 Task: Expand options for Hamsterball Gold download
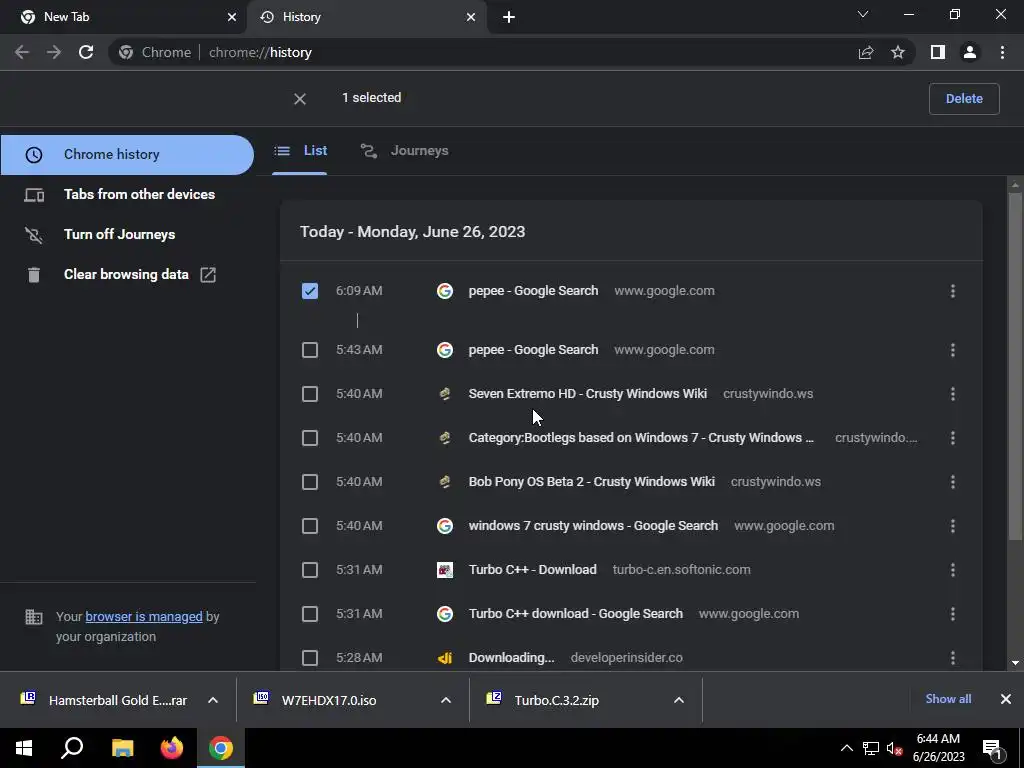pyautogui.click(x=213, y=700)
